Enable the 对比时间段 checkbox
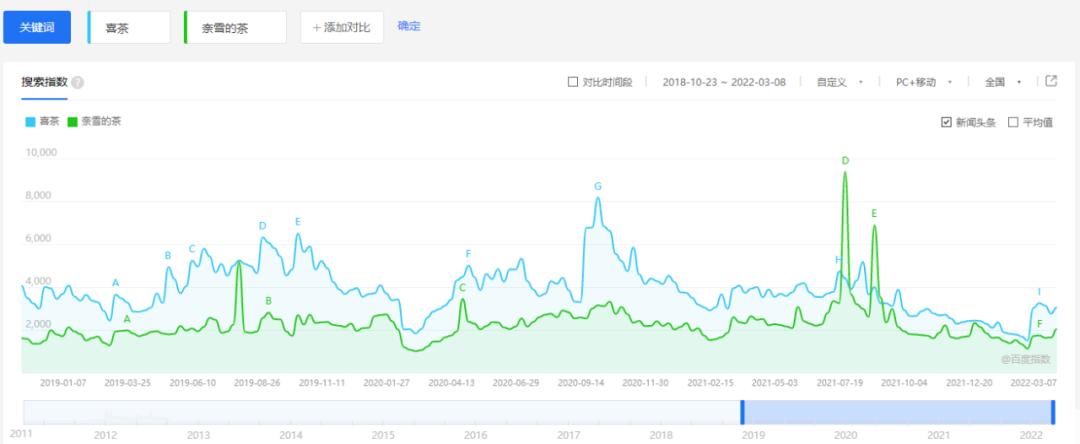The width and height of the screenshot is (1080, 444). [x=573, y=82]
